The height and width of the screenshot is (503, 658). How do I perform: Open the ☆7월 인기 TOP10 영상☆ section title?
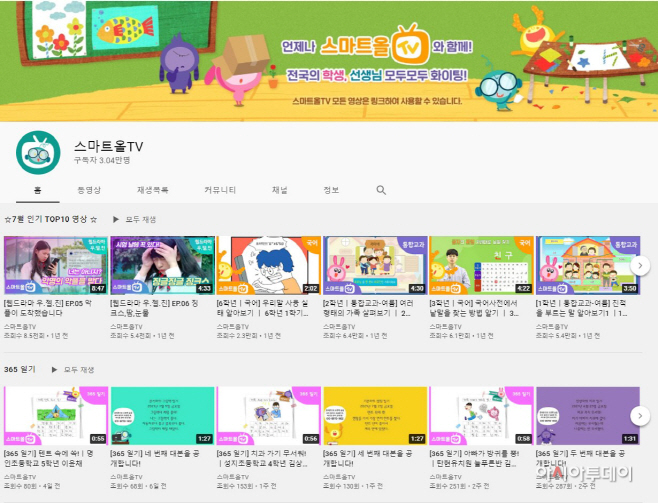[x=51, y=219]
